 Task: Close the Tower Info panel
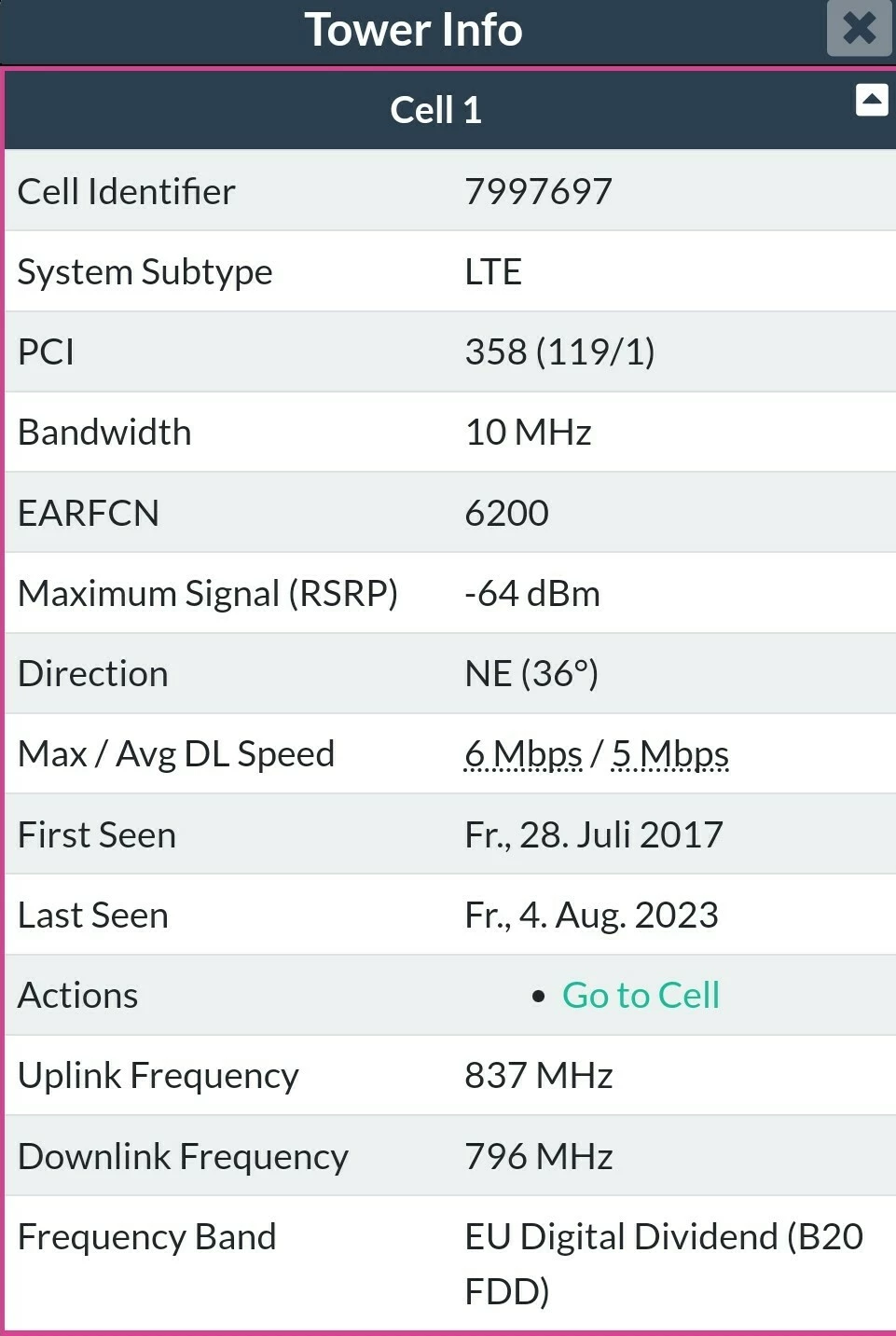(x=859, y=28)
